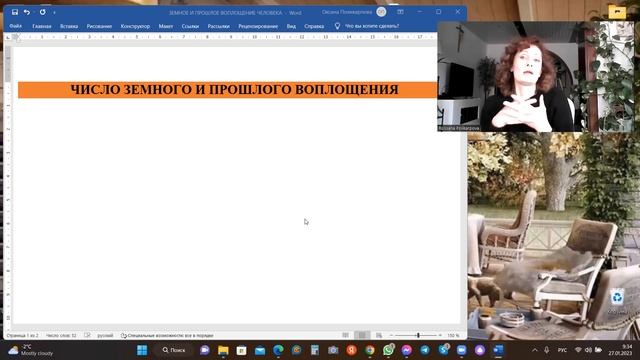
Task: Open Skype from the taskbar
Action: 443,350
